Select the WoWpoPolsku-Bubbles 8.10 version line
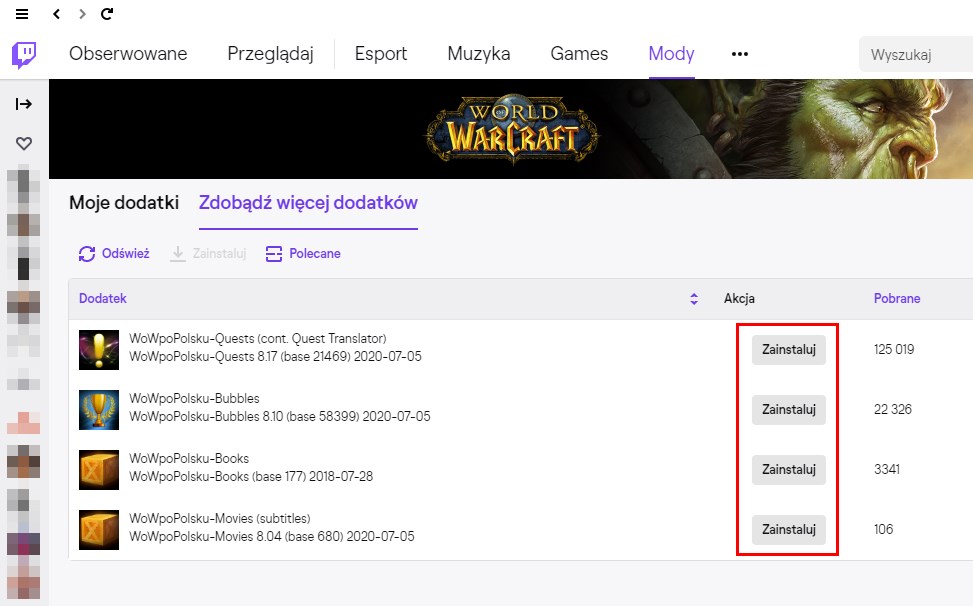 pos(279,417)
